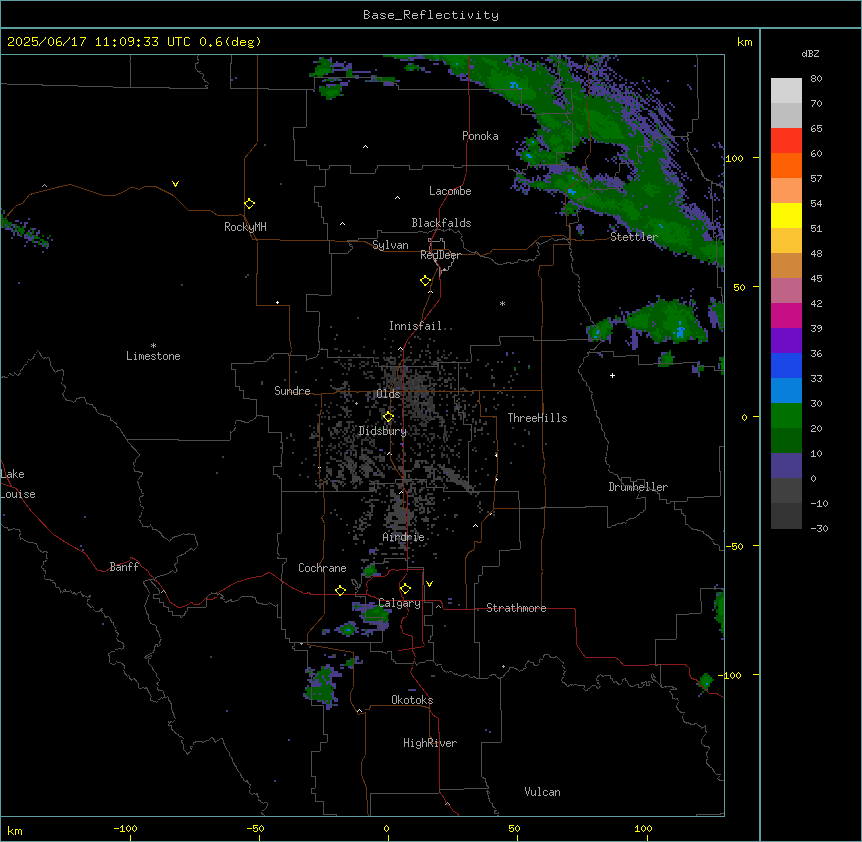Click the Ponoka city label
Image resolution: width=862 pixels, height=842 pixels.
480,136
